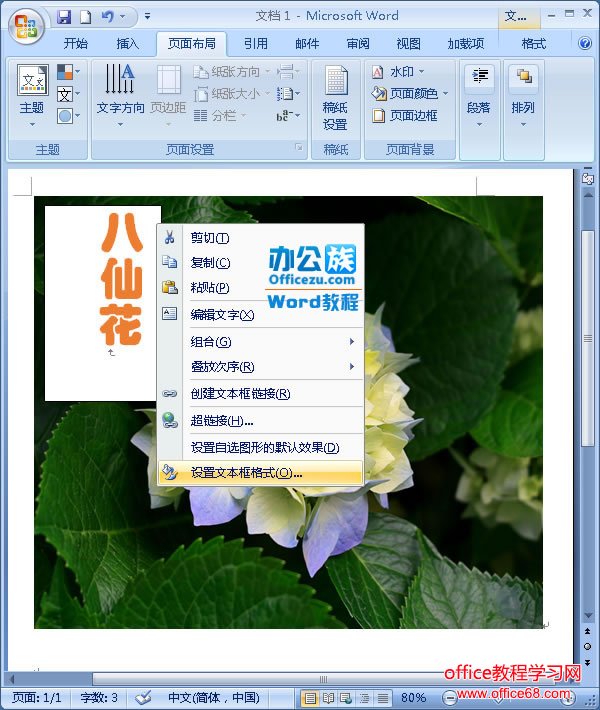Open the 文字方向 text direction menu
Image resolution: width=600 pixels, height=710 pixels.
tap(120, 95)
